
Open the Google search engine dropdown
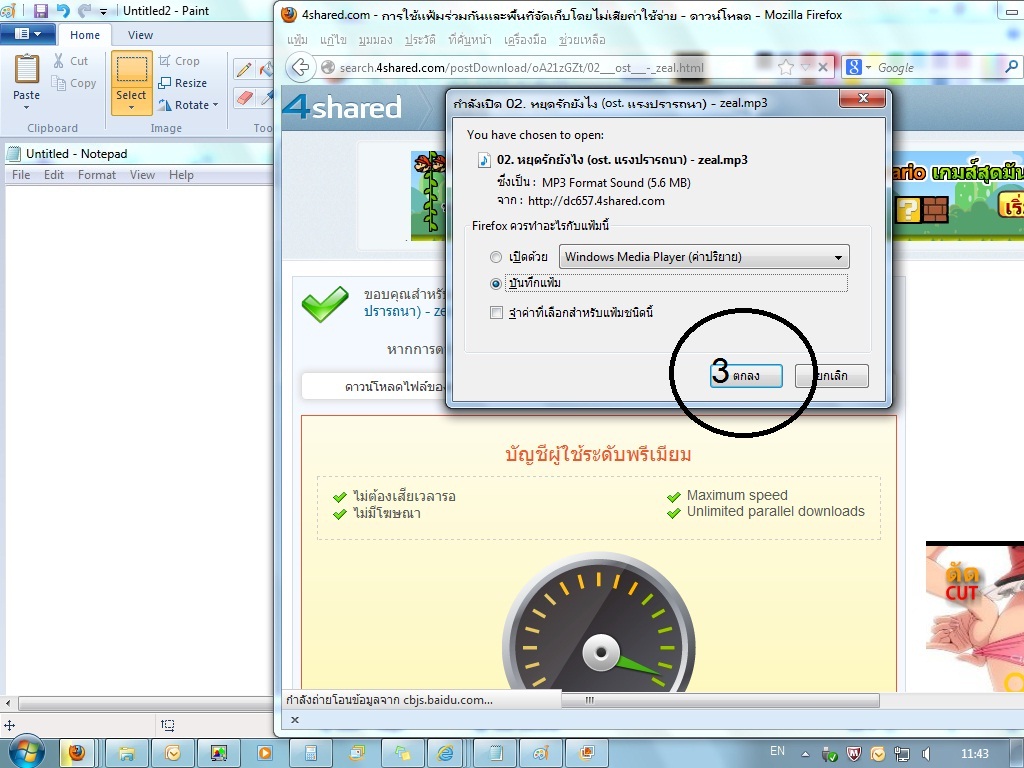[858, 67]
